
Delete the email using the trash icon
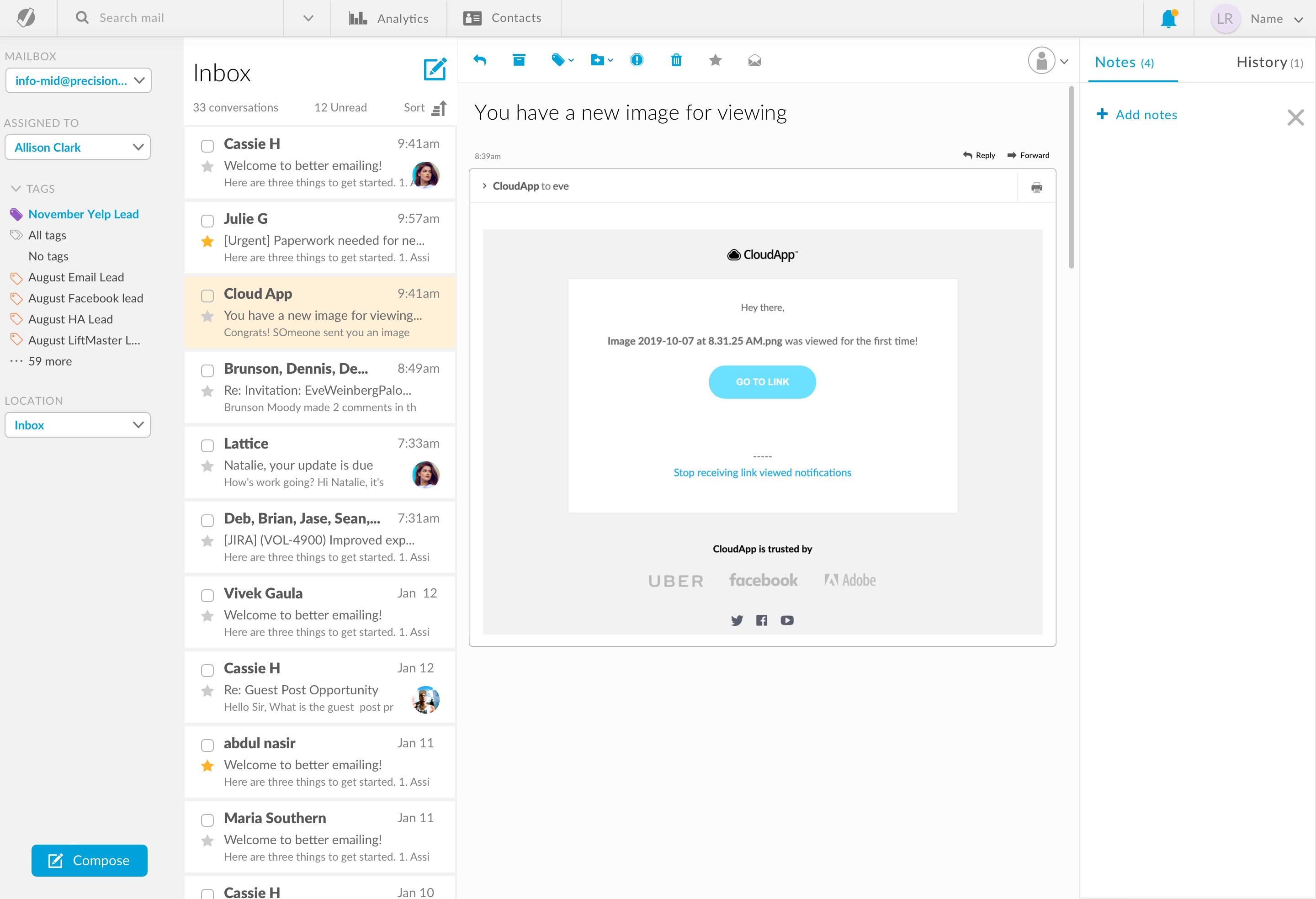point(676,60)
